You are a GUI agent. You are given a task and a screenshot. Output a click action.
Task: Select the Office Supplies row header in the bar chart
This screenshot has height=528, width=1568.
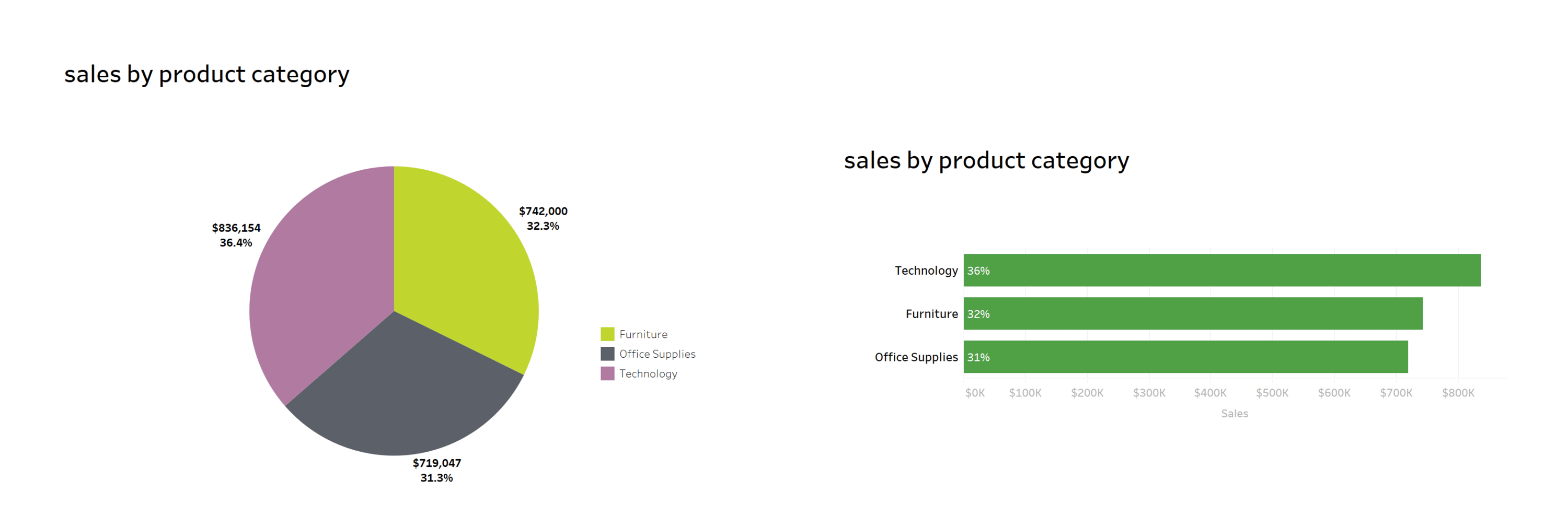click(x=916, y=357)
